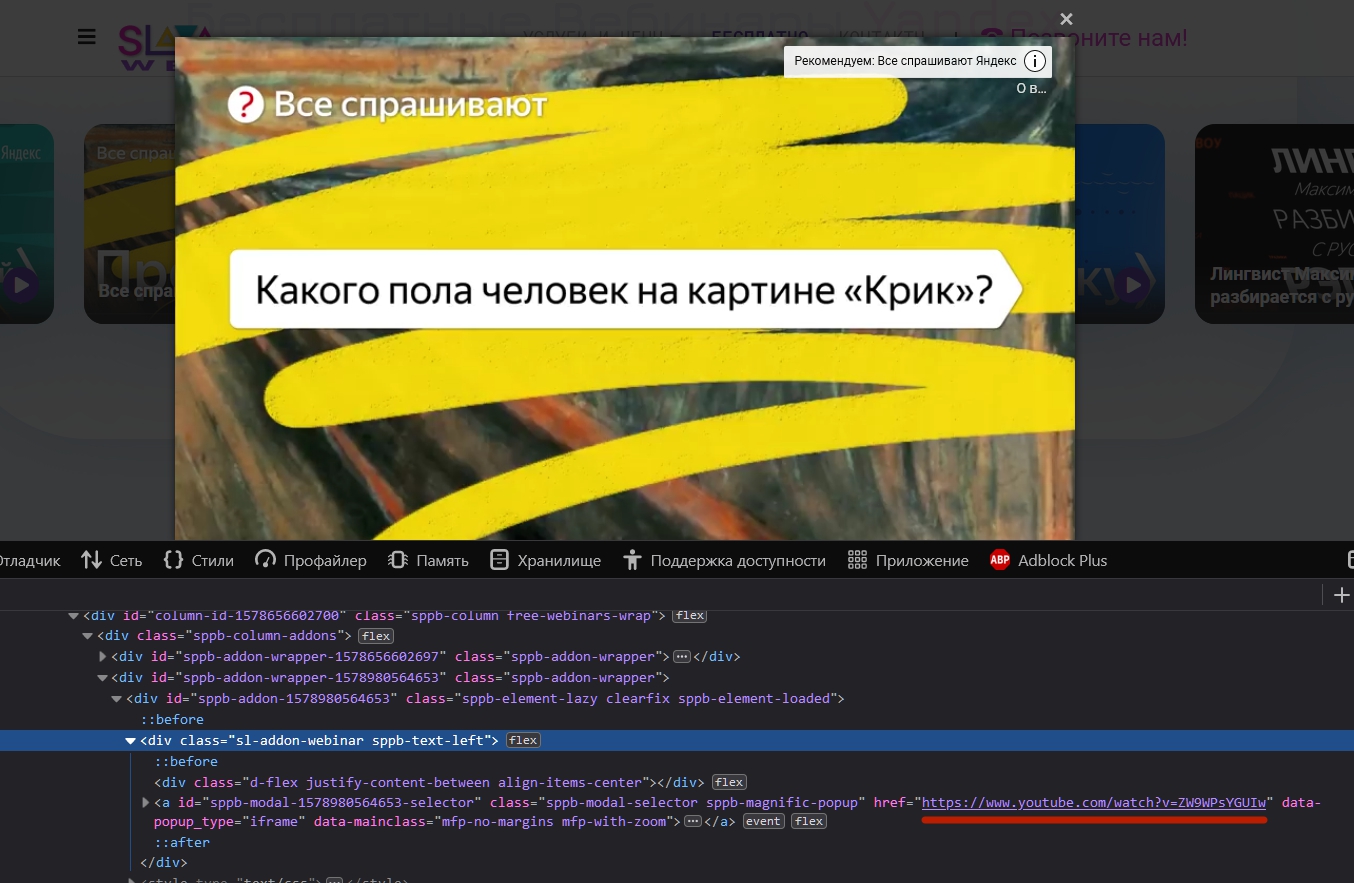
Task: Expand the sppb-addon-wrapper-1578656602697 div
Action: pyautogui.click(x=103, y=657)
